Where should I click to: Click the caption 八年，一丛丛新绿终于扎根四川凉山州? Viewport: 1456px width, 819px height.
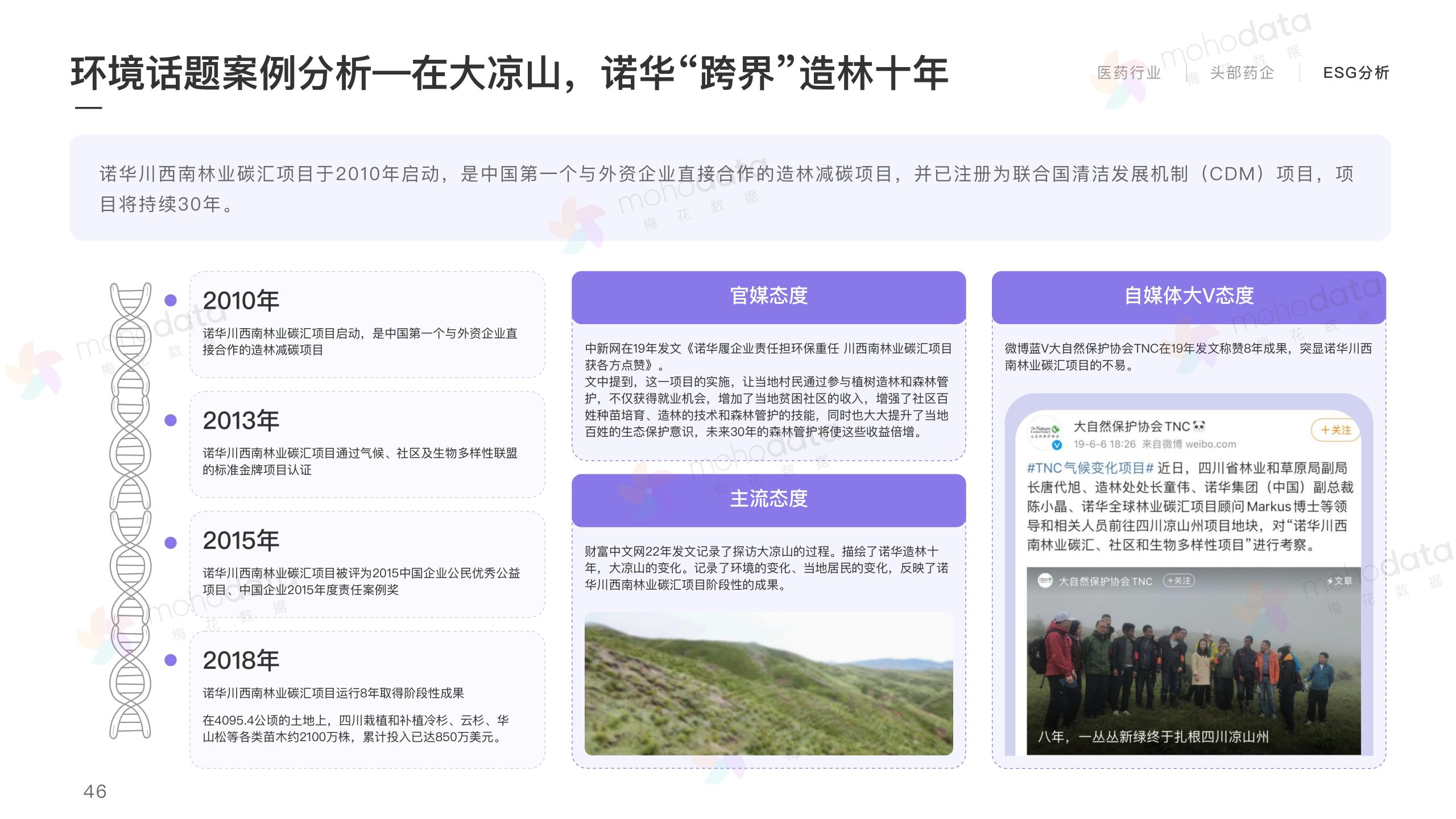(1153, 737)
